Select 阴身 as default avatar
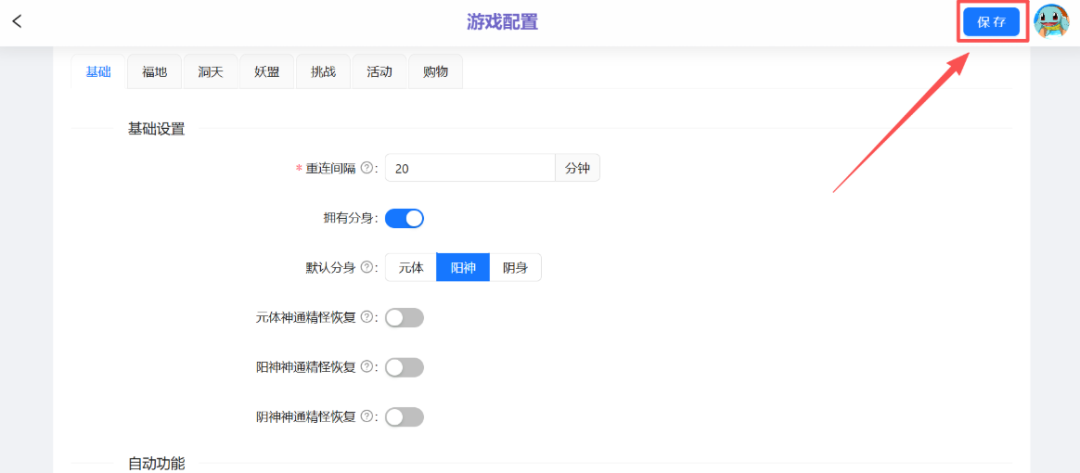The width and height of the screenshot is (1080, 473). (x=515, y=267)
